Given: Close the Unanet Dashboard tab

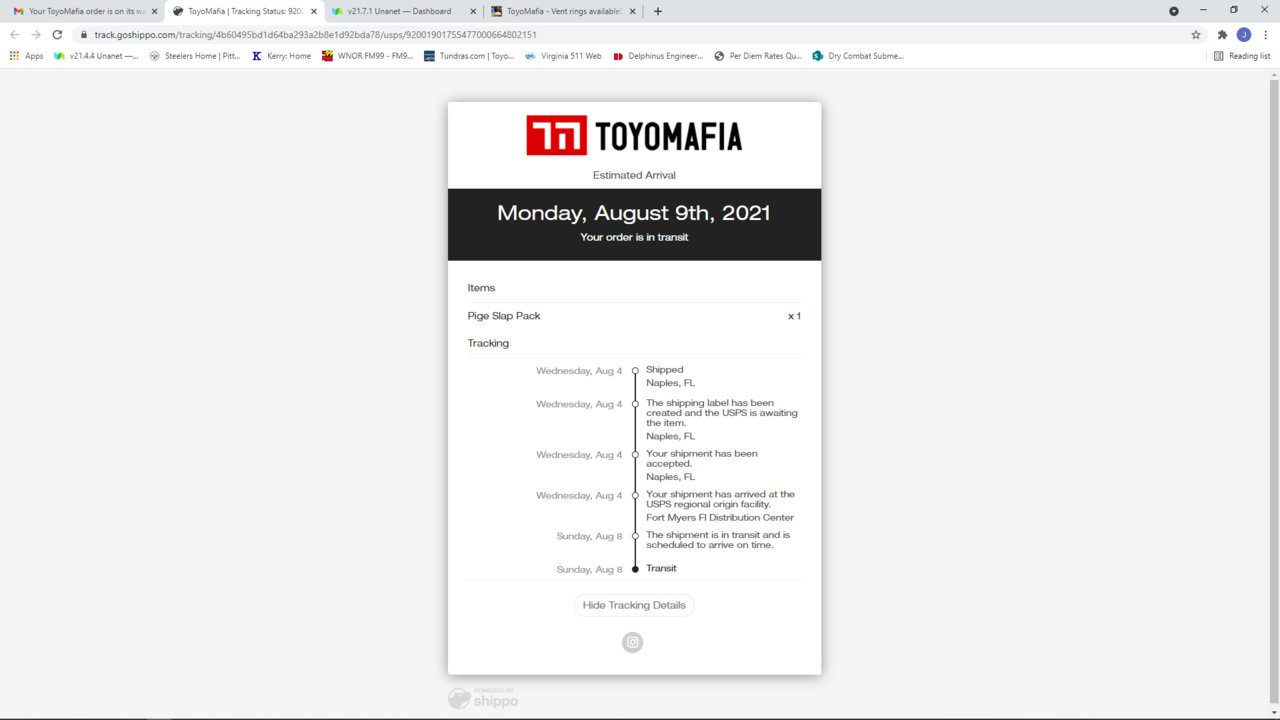Looking at the screenshot, I should click(x=473, y=11).
